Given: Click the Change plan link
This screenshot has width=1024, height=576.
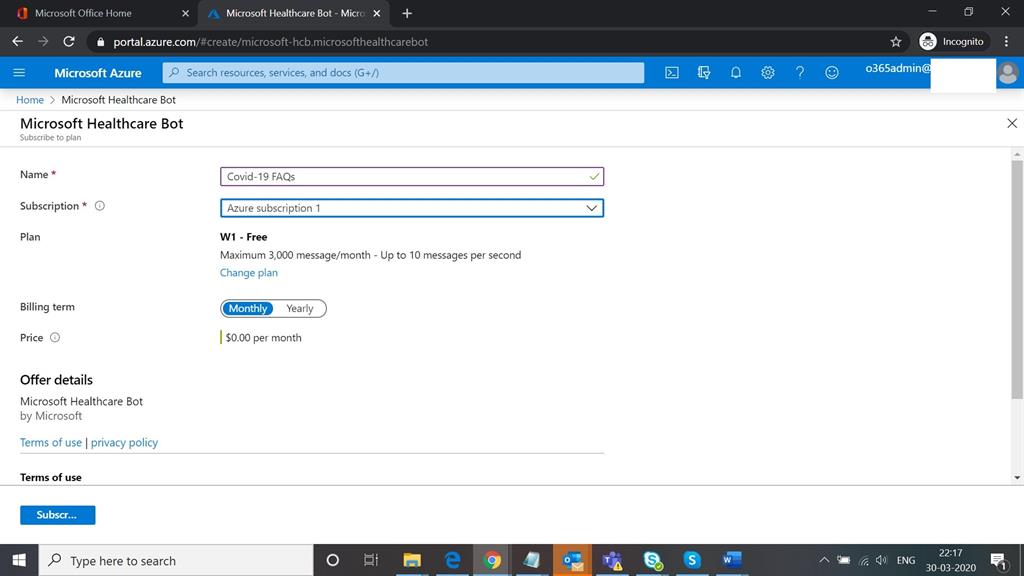Looking at the screenshot, I should (248, 272).
